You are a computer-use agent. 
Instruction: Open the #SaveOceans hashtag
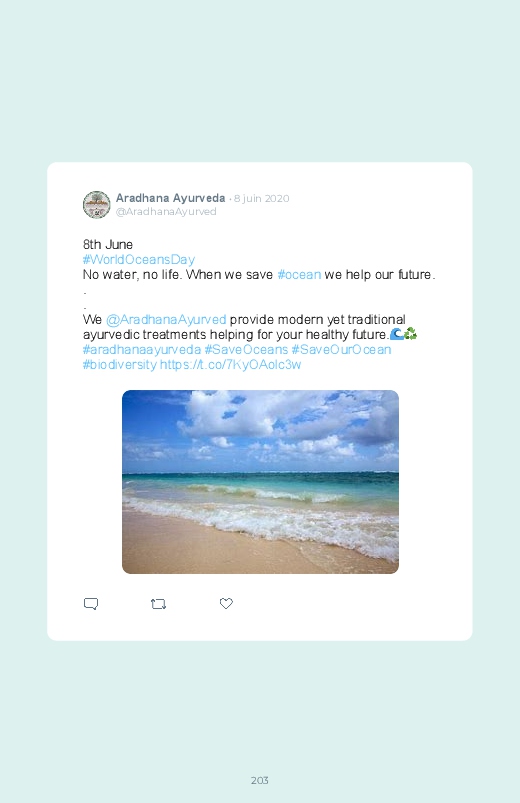pyautogui.click(x=246, y=349)
